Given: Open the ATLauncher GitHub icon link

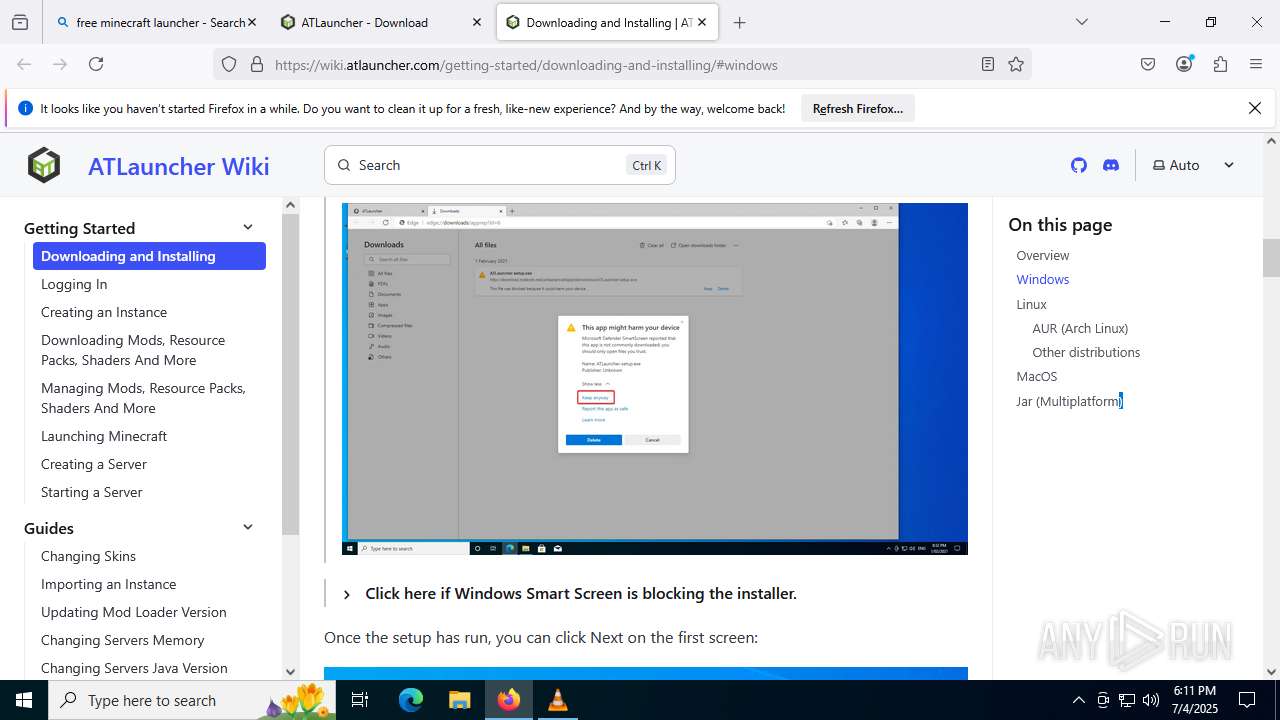Looking at the screenshot, I should click(x=1078, y=165).
